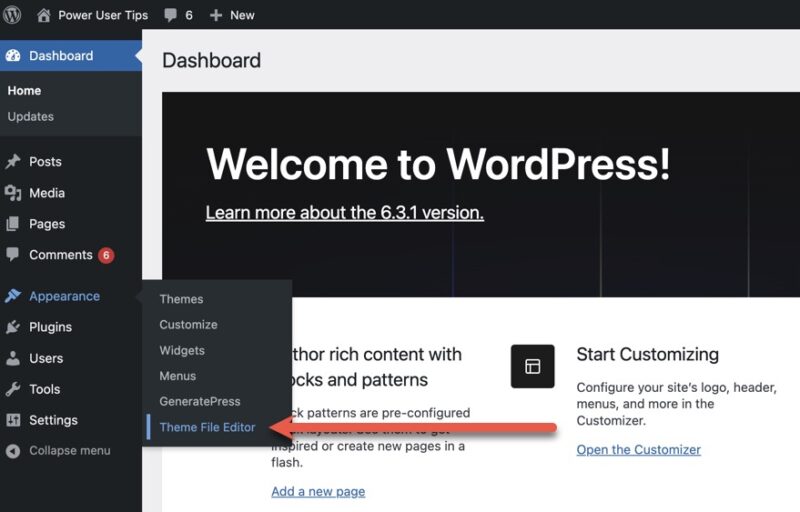The image size is (800, 512).
Task: Select Widgets in Appearance flyout
Action: pyautogui.click(x=182, y=350)
